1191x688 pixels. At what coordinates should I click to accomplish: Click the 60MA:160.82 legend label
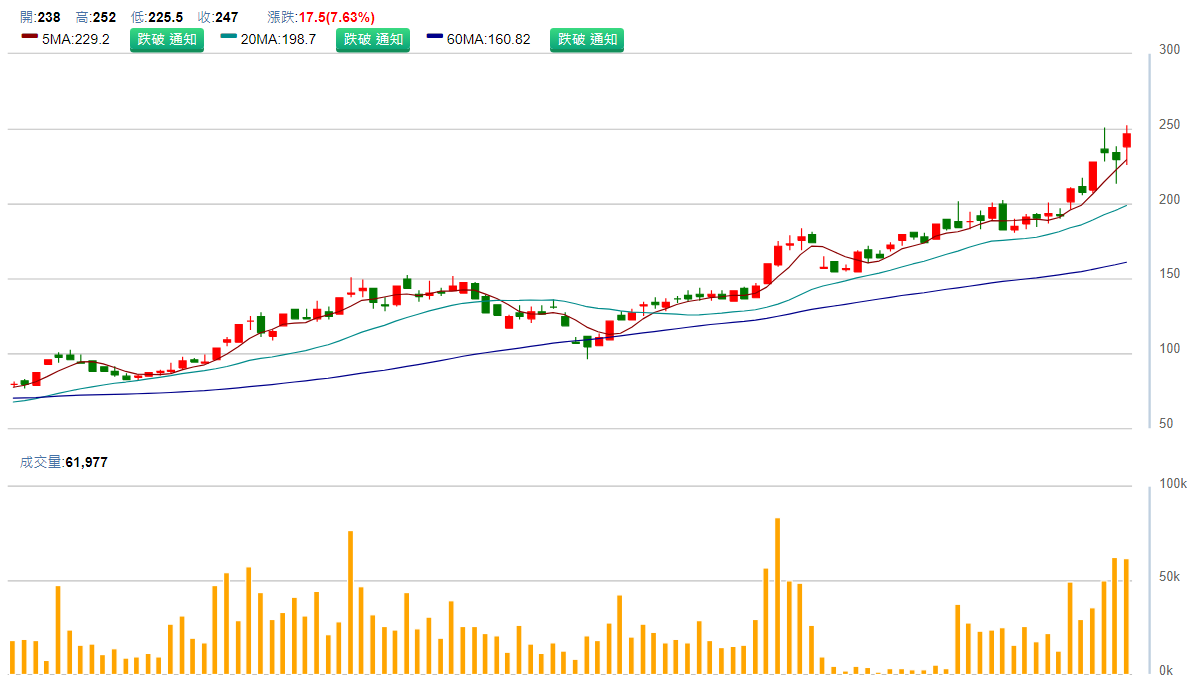[x=488, y=40]
